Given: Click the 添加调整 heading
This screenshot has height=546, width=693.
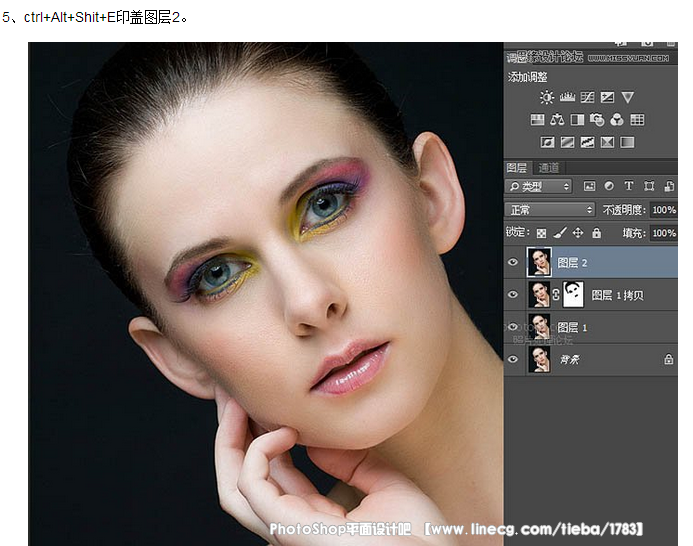Looking at the screenshot, I should [x=527, y=77].
